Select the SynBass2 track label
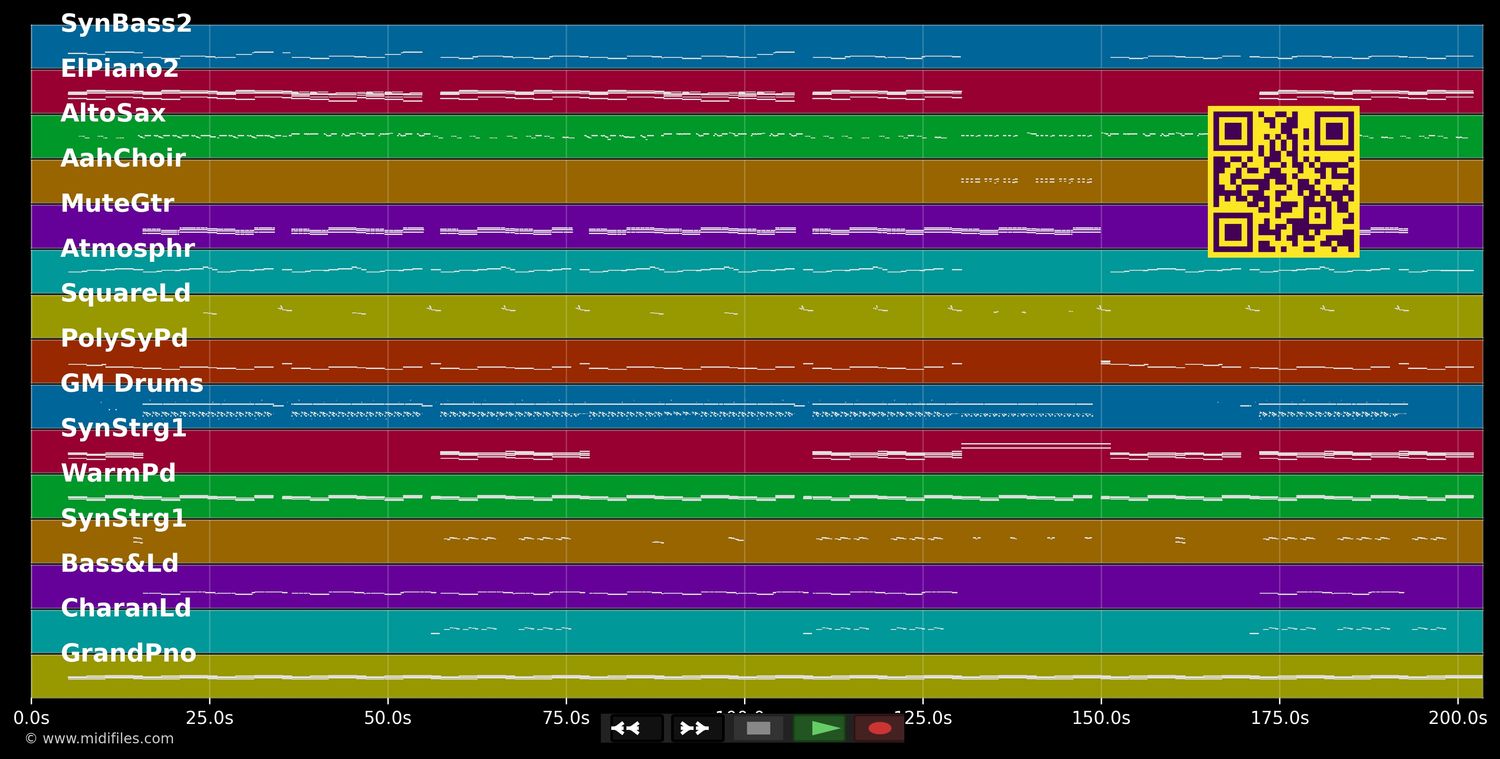The image size is (1500, 759). (126, 24)
